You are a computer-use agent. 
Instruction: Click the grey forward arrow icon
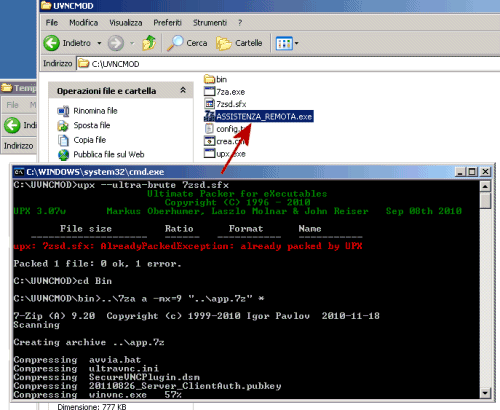tap(116, 43)
